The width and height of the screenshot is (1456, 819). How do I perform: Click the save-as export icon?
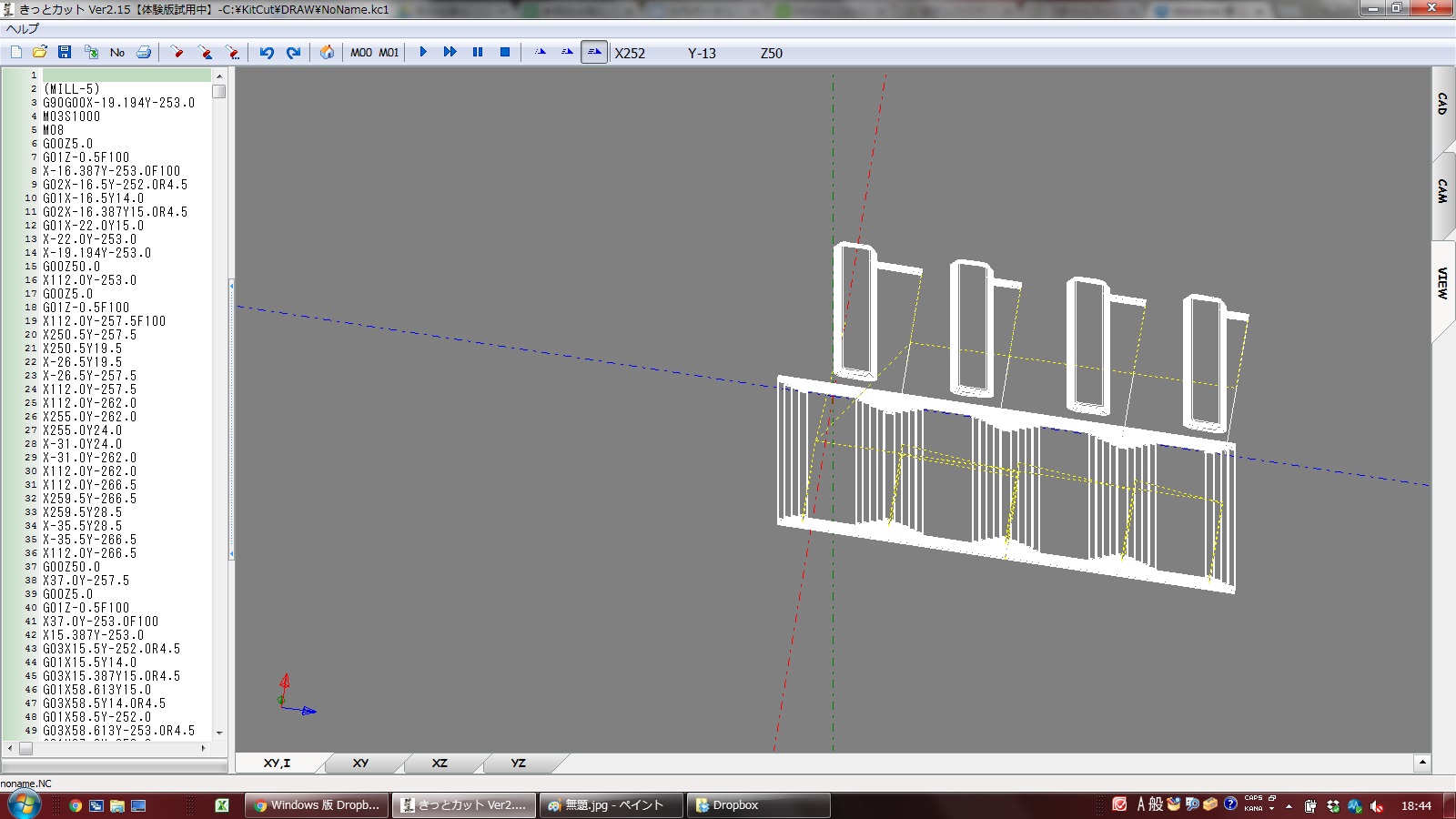[91, 53]
